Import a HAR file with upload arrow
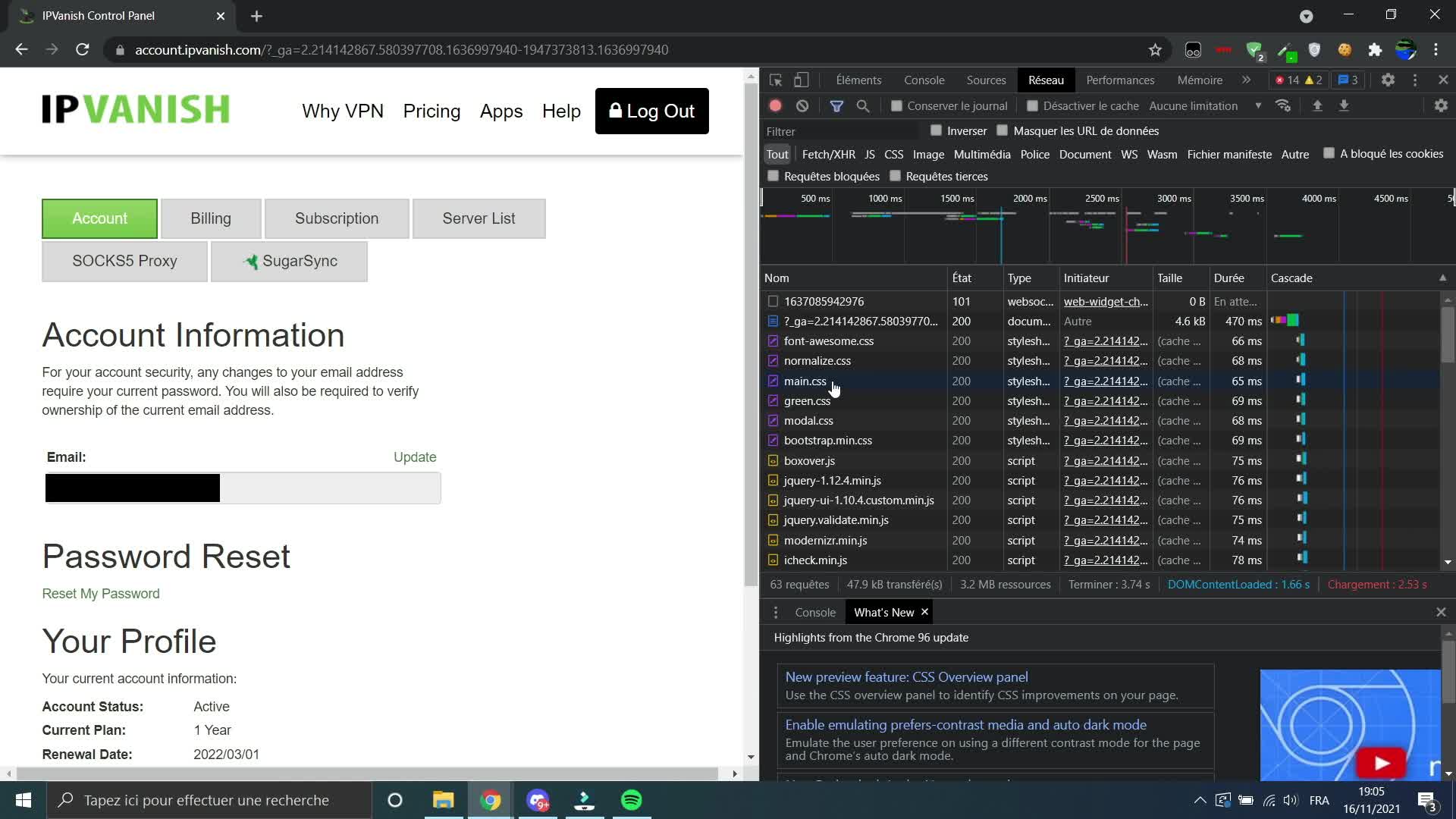The height and width of the screenshot is (819, 1456). pyautogui.click(x=1317, y=105)
